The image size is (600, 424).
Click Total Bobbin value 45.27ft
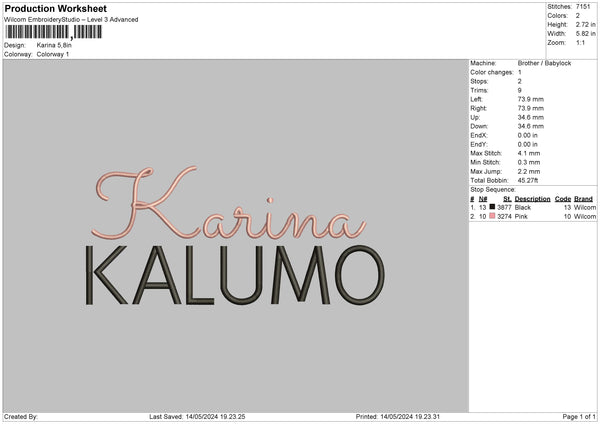528,180
